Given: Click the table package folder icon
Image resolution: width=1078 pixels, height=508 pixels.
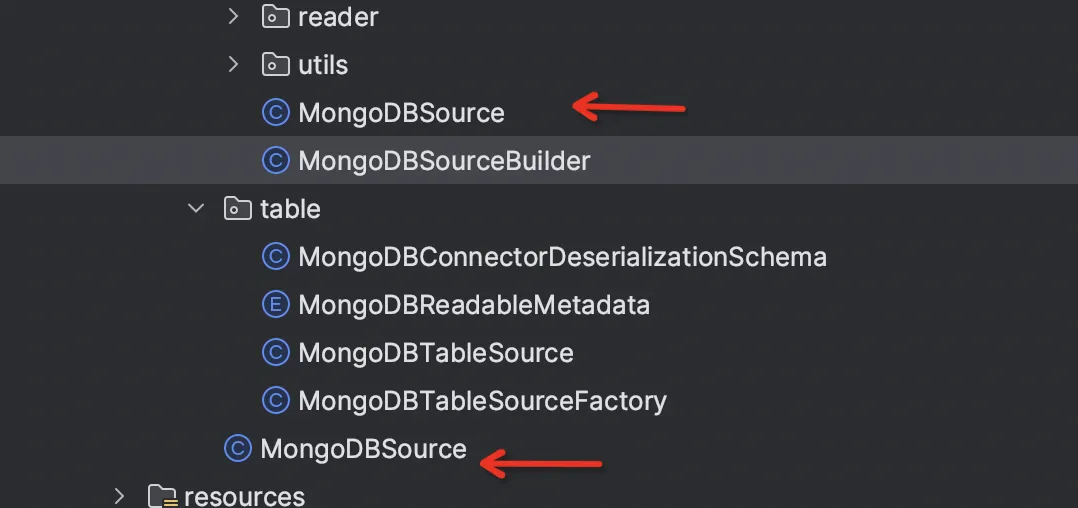Looking at the screenshot, I should (x=236, y=209).
